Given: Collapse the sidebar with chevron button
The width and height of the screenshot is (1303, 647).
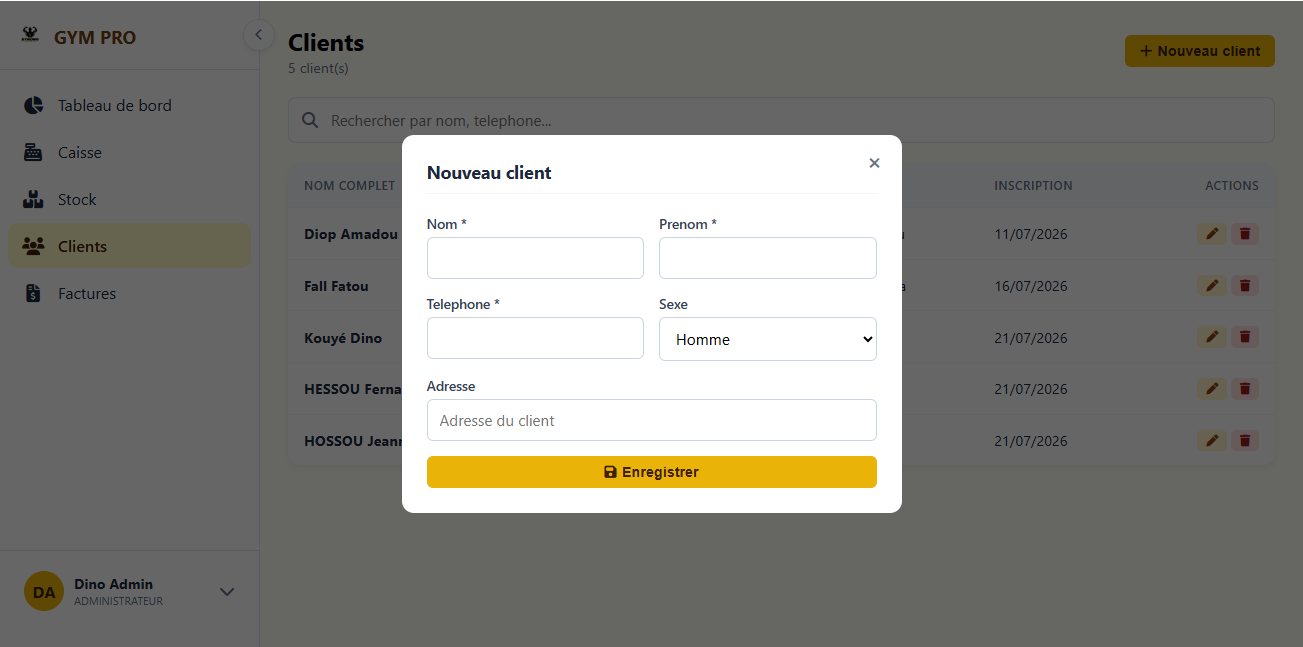Looking at the screenshot, I should coord(259,35).
